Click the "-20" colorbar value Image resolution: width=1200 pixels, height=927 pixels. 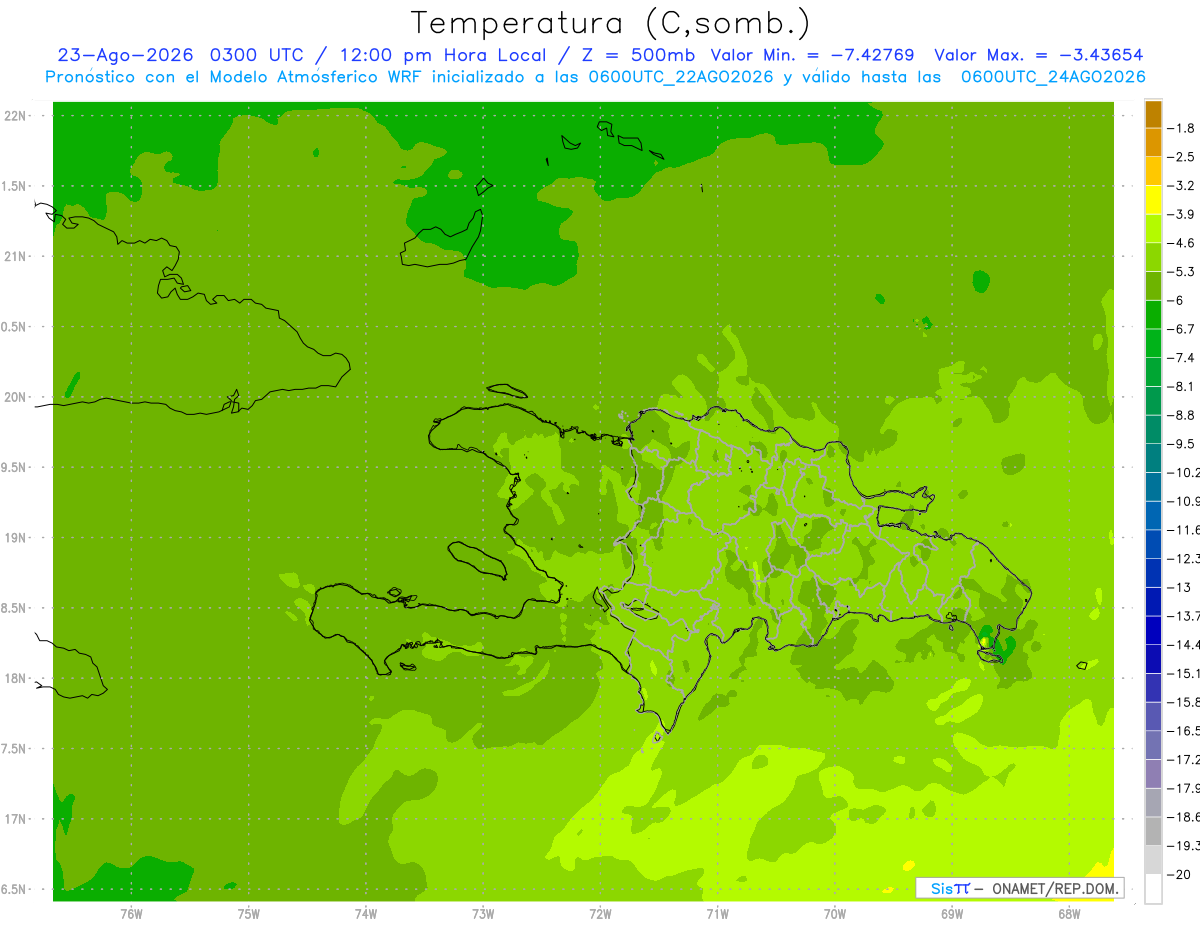point(1180,874)
